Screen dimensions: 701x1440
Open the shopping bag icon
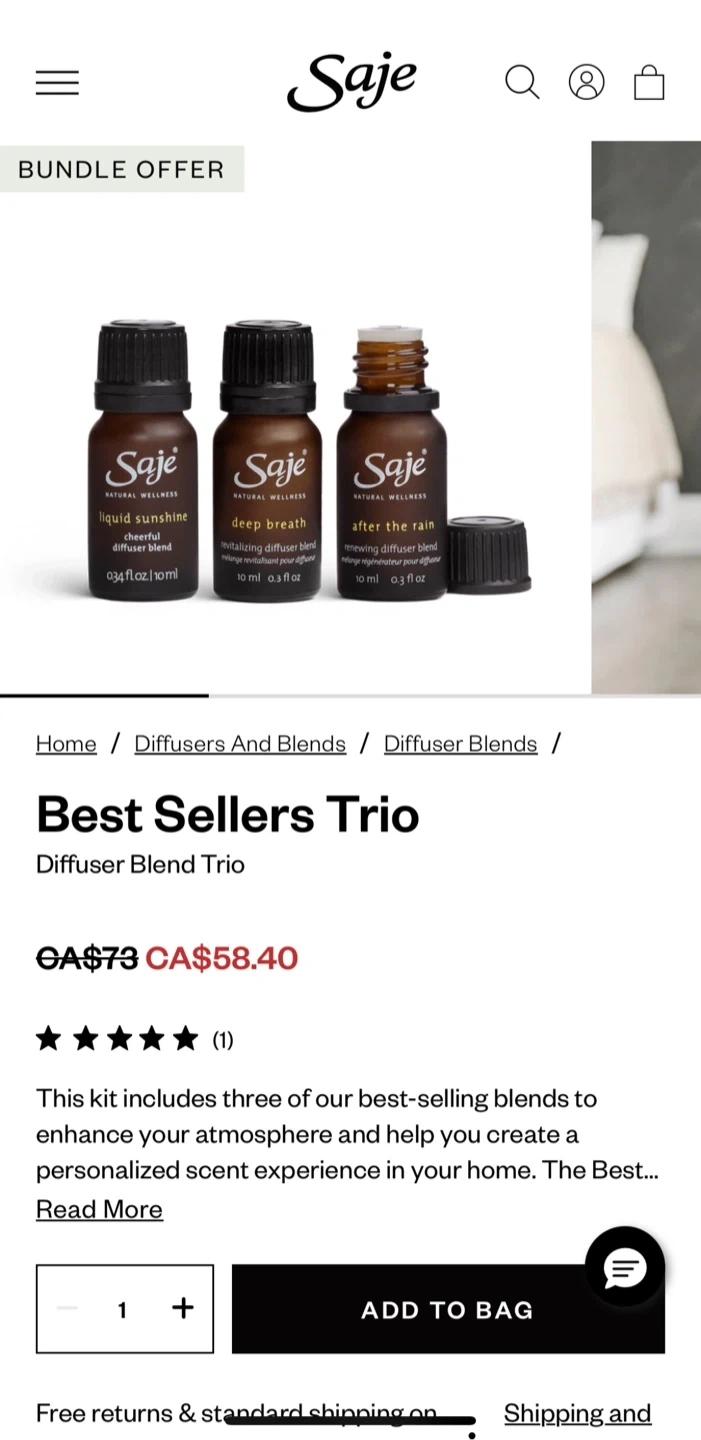point(649,82)
